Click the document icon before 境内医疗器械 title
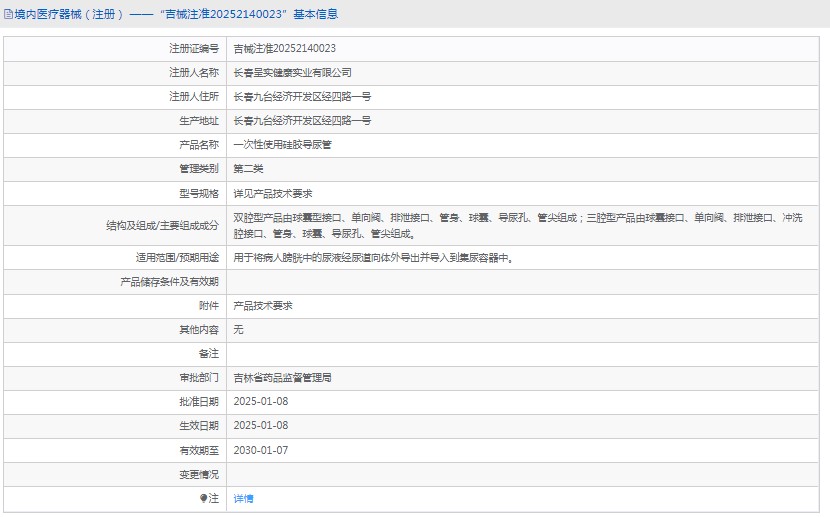Viewport: 830px width, 517px height. point(8,14)
